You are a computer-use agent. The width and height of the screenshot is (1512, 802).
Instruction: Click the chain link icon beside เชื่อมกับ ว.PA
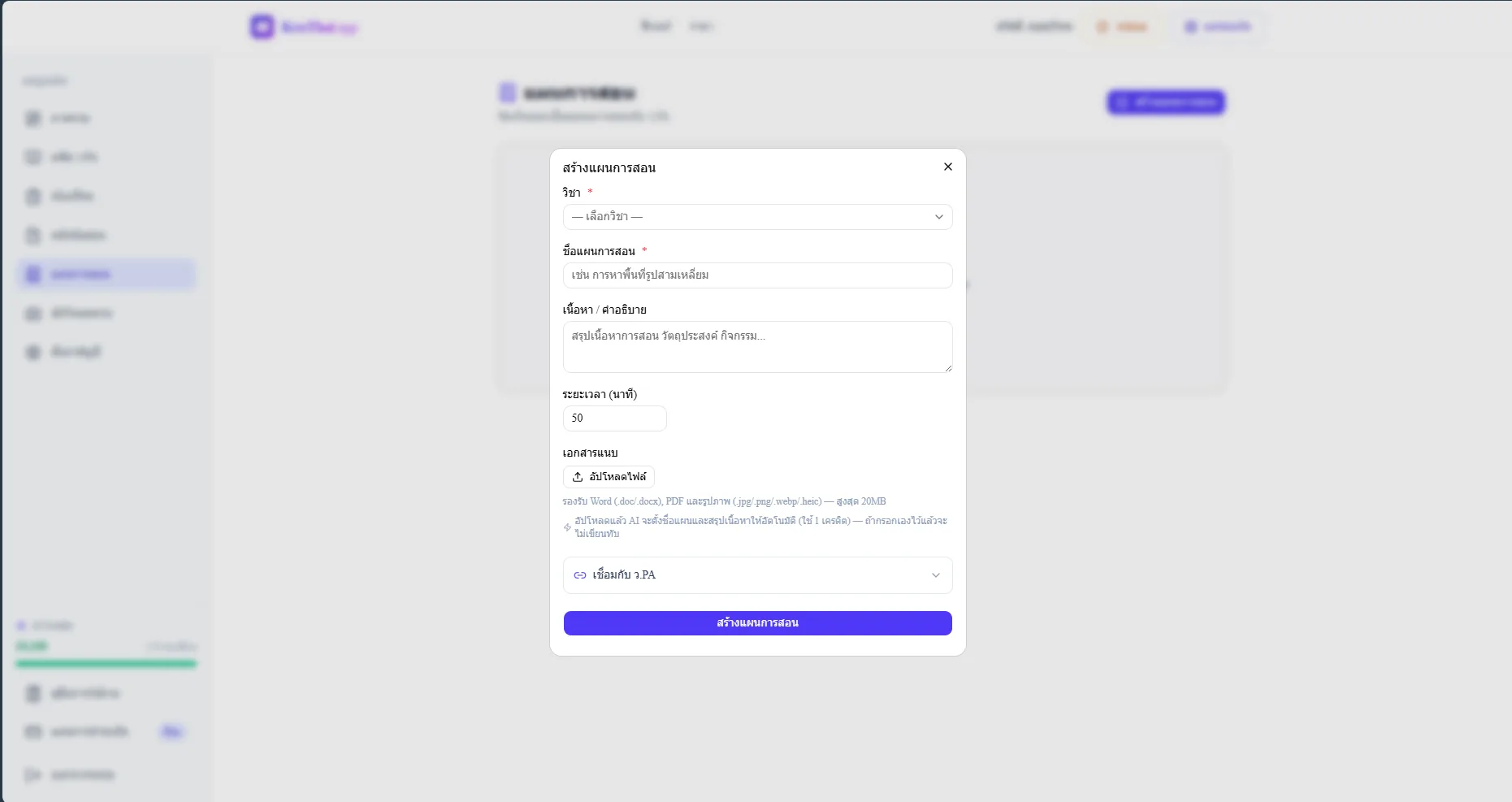pos(580,575)
